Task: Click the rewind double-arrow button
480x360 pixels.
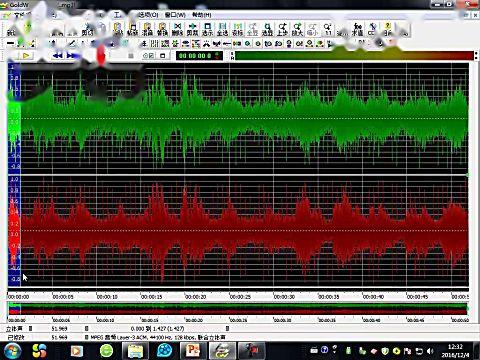Action: tap(57, 56)
